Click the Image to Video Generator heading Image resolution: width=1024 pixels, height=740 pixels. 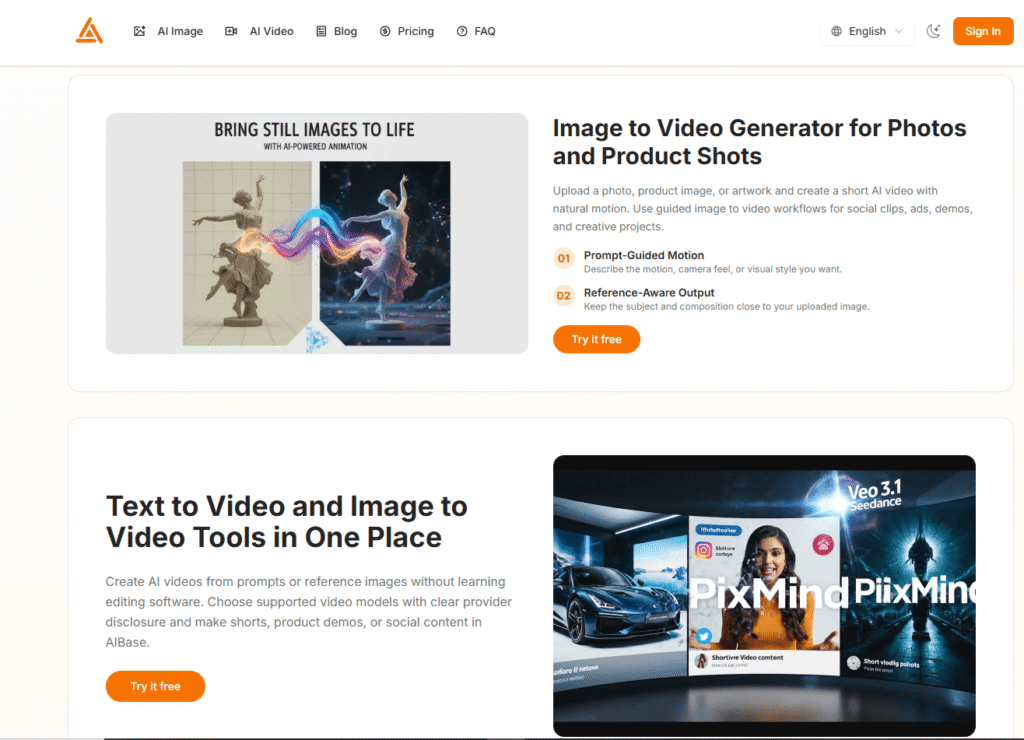pos(760,142)
